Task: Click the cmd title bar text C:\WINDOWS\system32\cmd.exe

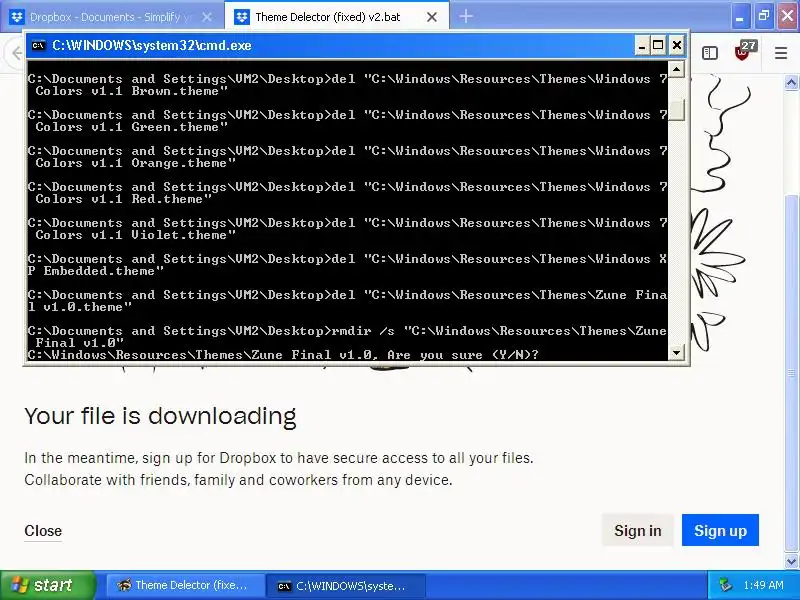Action: (x=152, y=45)
